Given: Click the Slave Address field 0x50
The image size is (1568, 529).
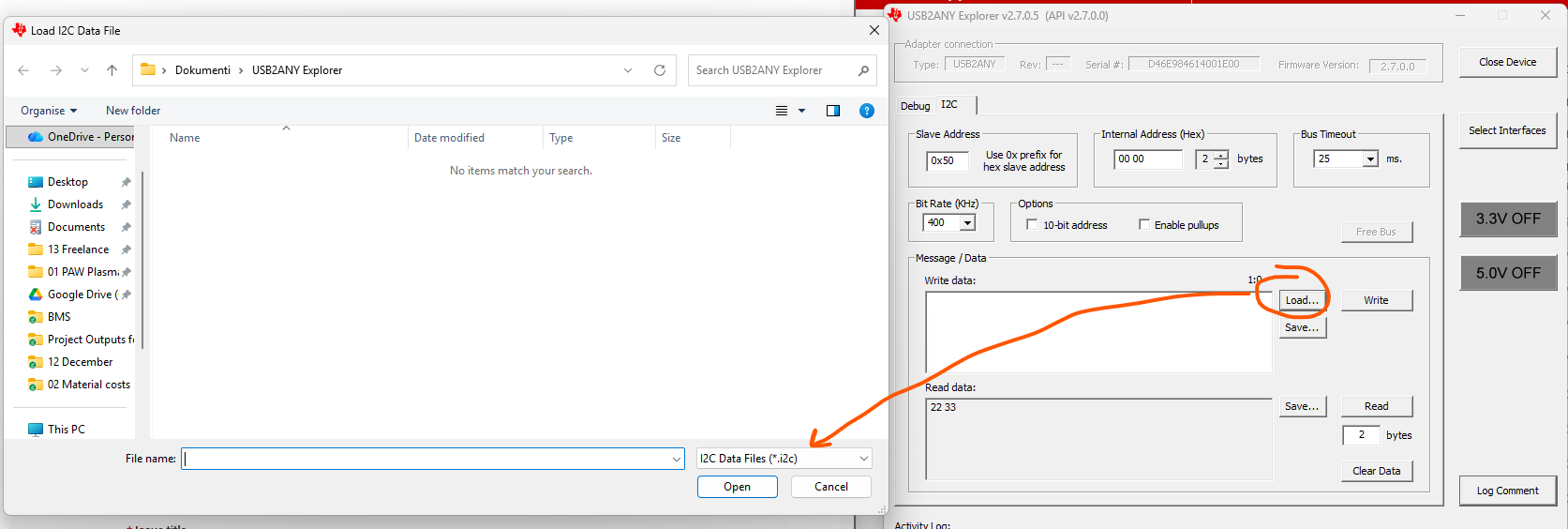Looking at the screenshot, I should (948, 160).
